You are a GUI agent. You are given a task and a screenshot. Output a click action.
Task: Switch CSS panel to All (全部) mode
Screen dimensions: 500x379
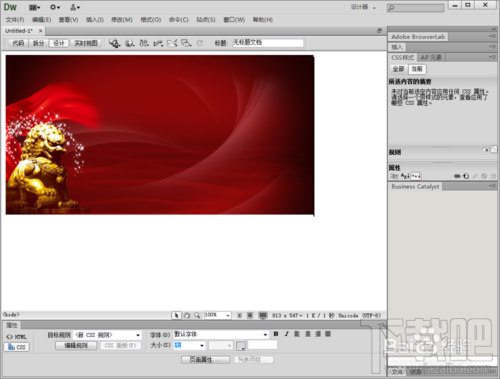pyautogui.click(x=399, y=69)
